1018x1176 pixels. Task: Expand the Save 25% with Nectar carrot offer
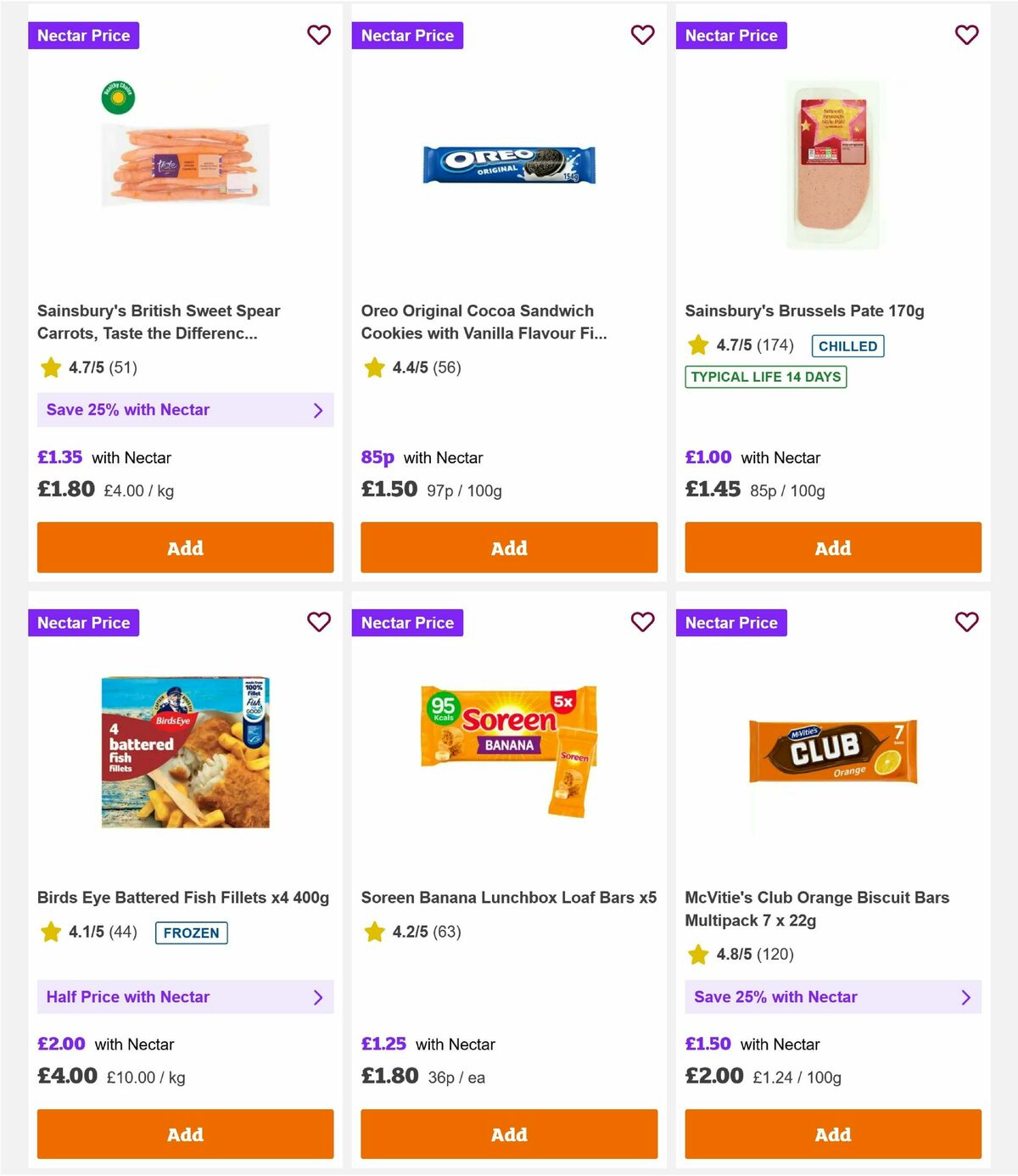coord(185,410)
